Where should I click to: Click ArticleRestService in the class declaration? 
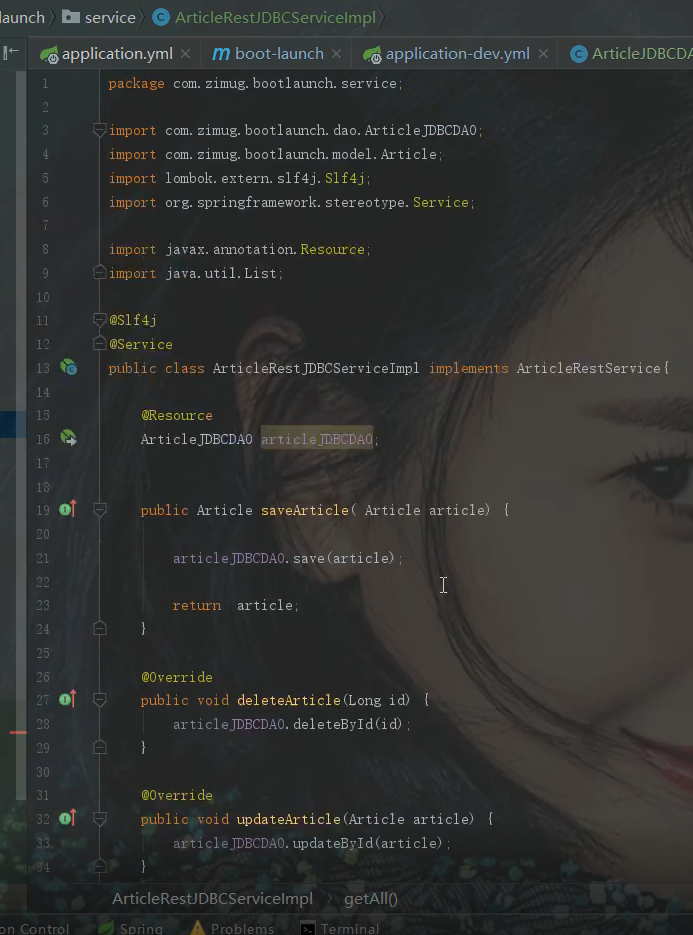tap(589, 368)
